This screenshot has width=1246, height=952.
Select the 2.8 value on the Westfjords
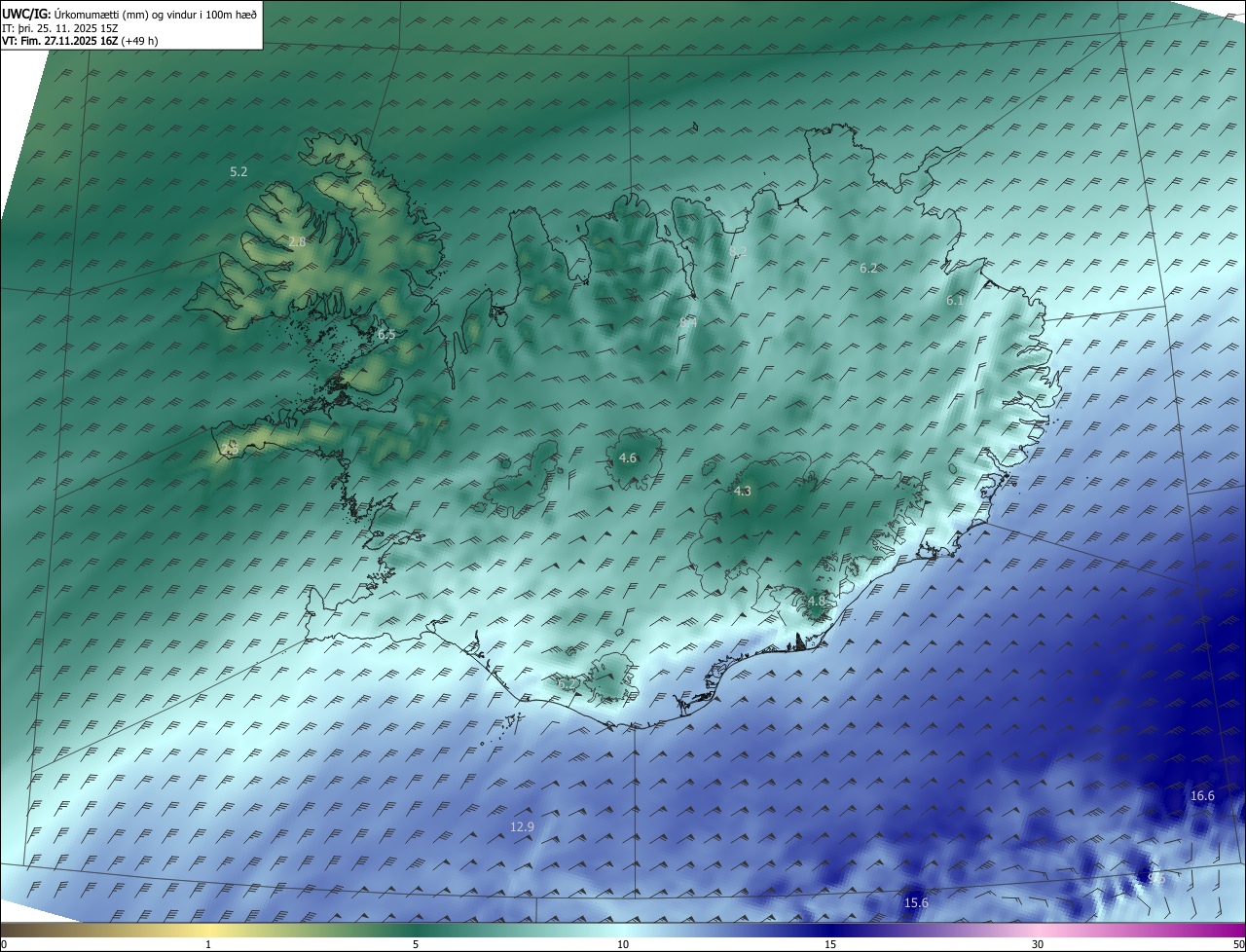297,241
